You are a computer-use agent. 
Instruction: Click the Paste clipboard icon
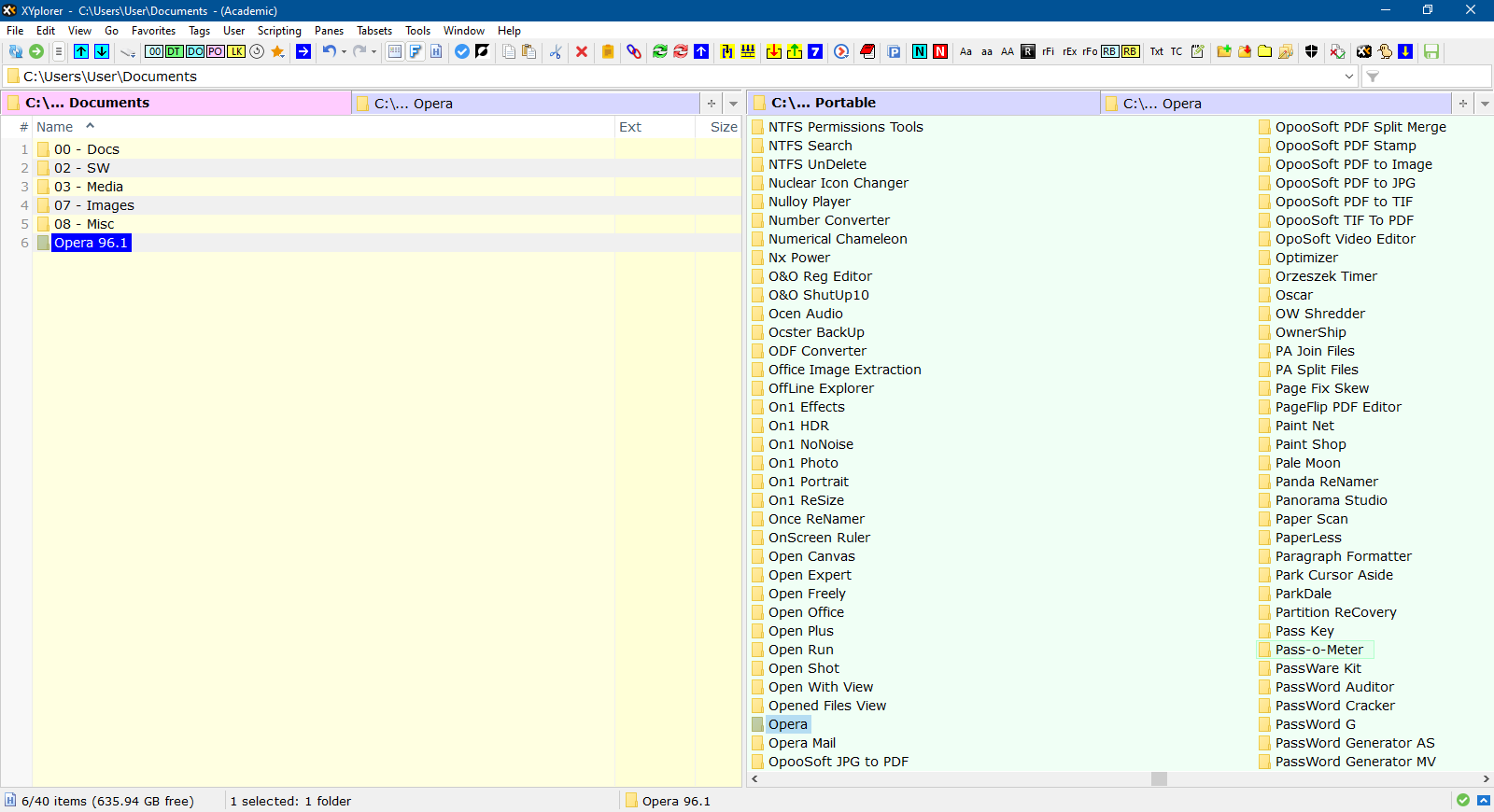click(x=529, y=51)
